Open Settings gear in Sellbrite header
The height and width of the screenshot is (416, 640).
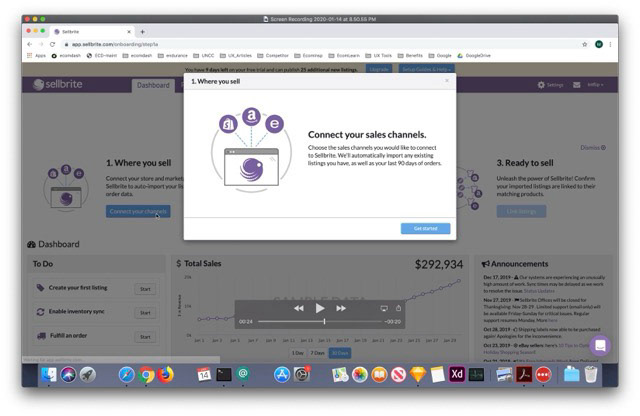(x=550, y=85)
